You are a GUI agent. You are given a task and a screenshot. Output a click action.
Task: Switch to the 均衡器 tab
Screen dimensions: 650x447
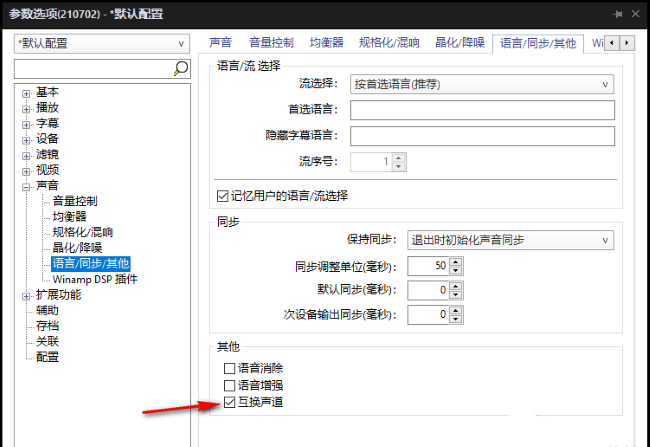pyautogui.click(x=327, y=42)
